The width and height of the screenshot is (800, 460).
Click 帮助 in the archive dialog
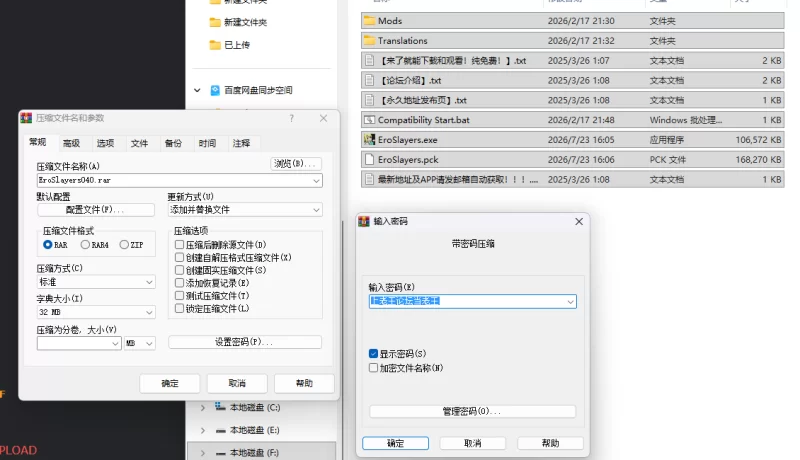(x=304, y=384)
